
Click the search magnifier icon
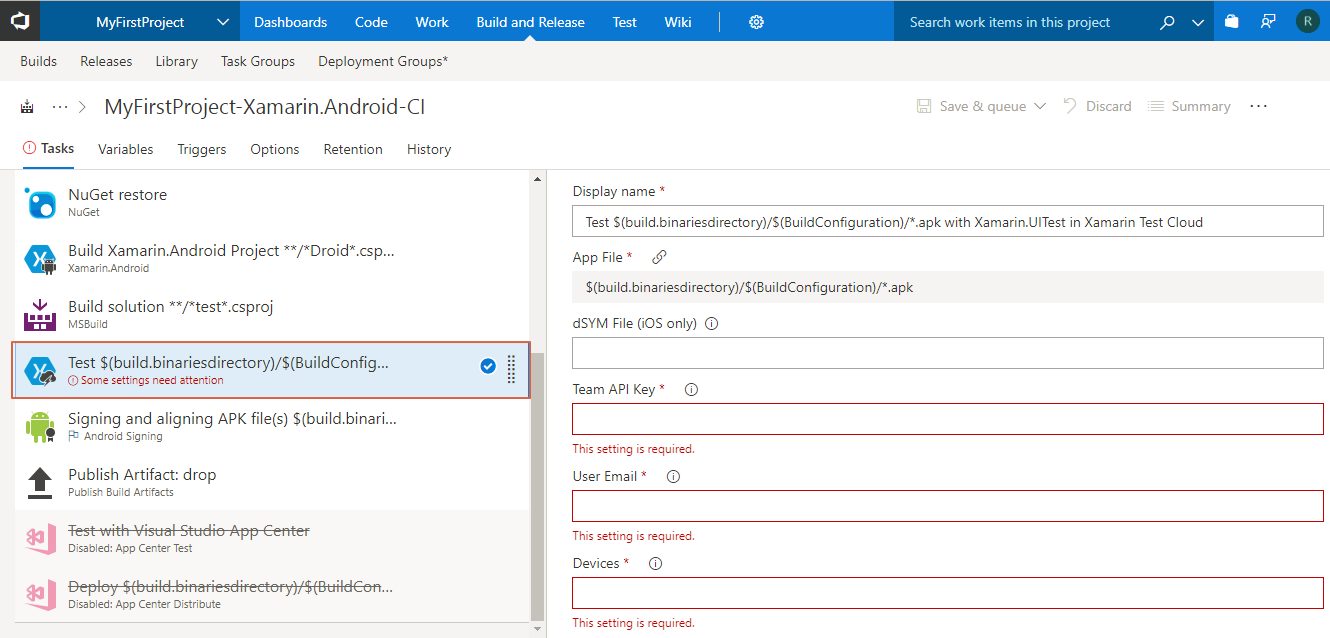click(1167, 22)
